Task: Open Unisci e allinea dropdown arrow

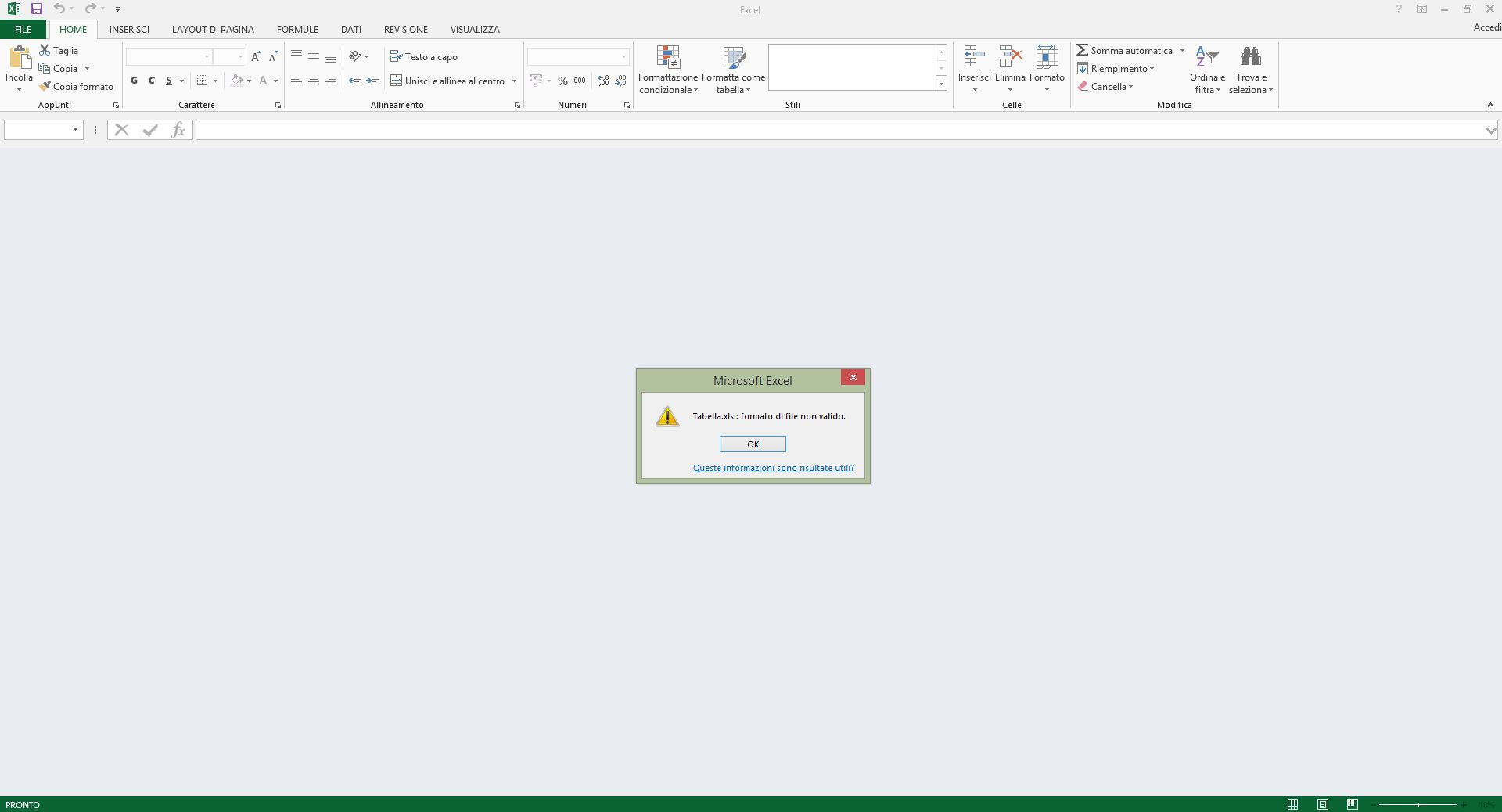Action: [514, 81]
